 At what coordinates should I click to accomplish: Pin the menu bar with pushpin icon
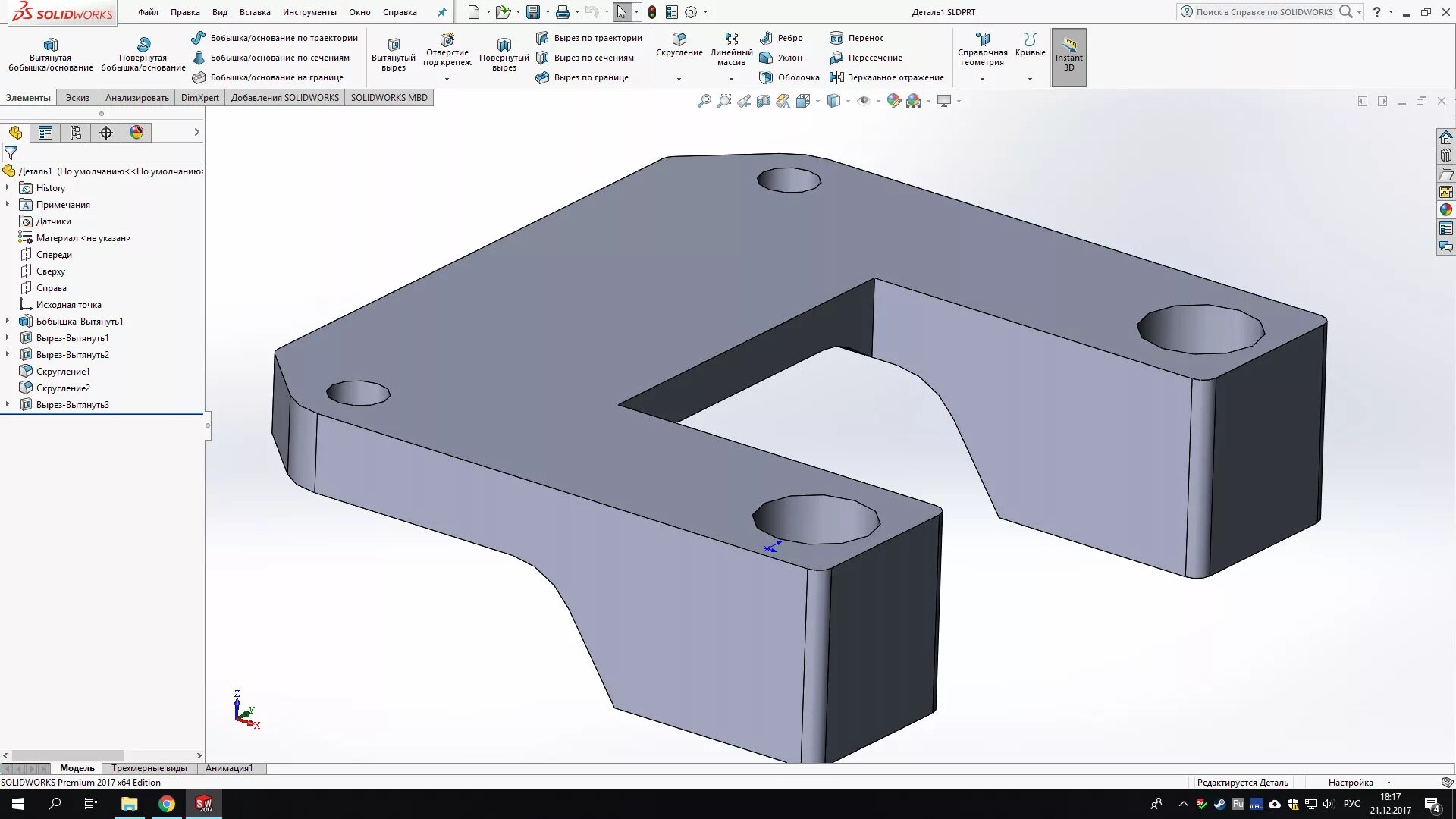[441, 12]
